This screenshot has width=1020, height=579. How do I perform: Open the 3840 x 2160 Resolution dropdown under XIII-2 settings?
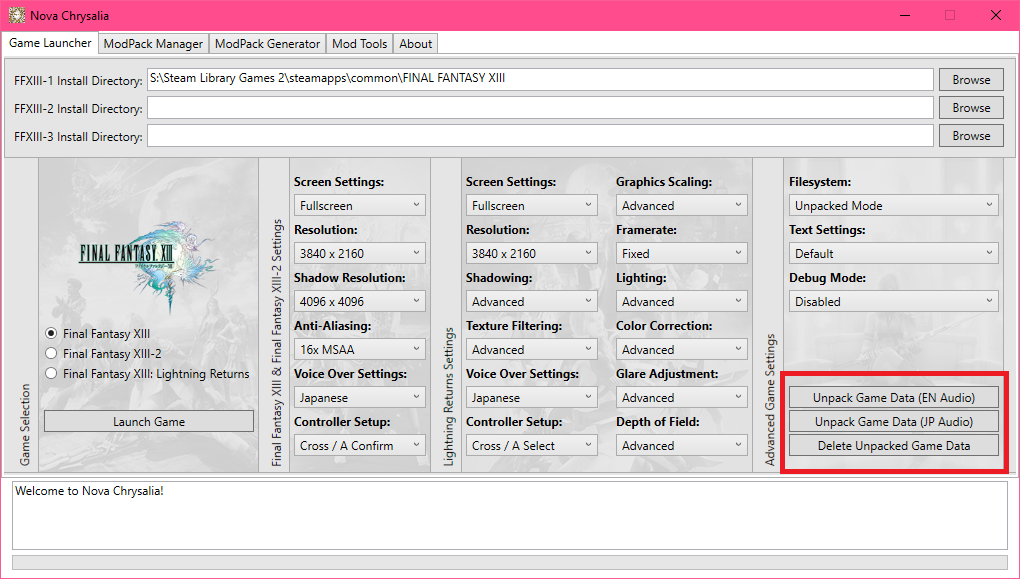[360, 253]
